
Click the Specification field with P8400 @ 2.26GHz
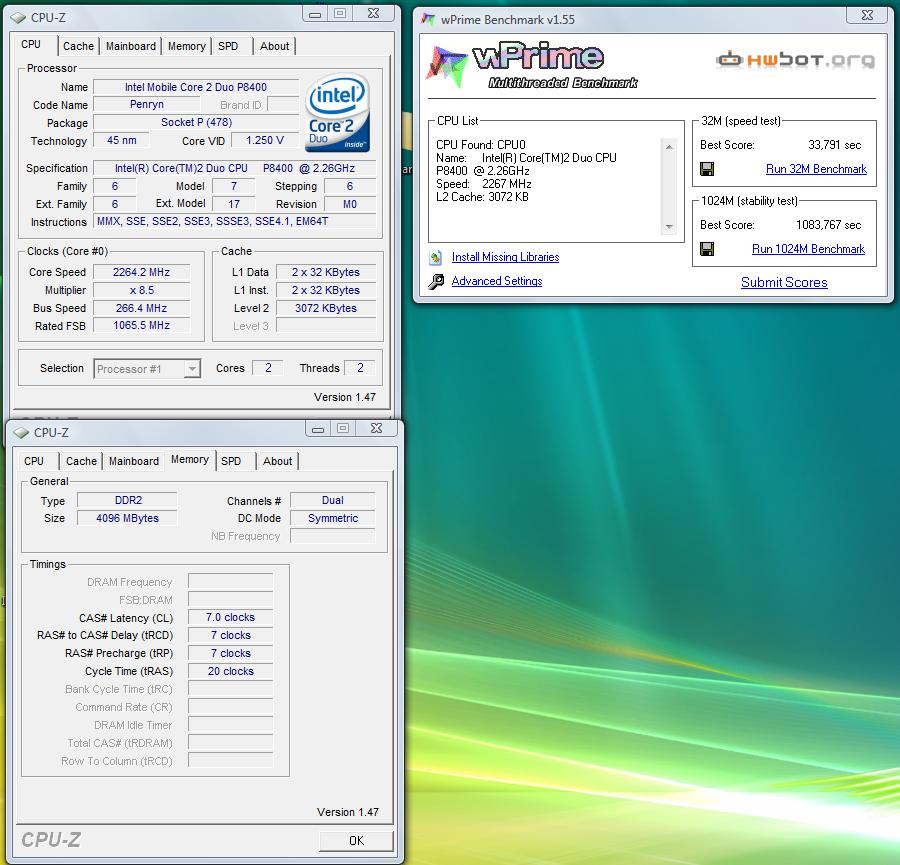235,168
